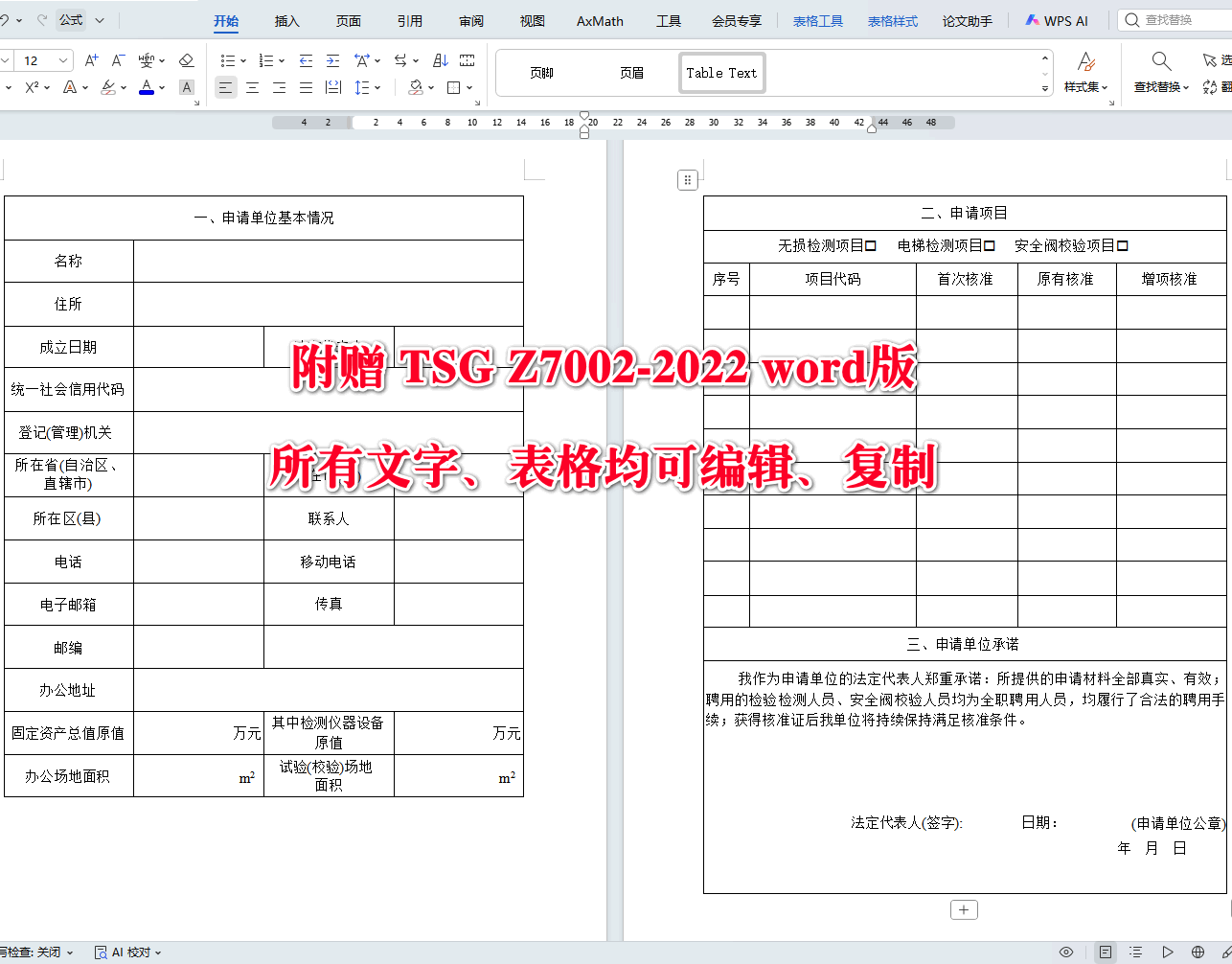The height and width of the screenshot is (964, 1232).
Task: Switch to page layout view icon
Action: (1106, 953)
